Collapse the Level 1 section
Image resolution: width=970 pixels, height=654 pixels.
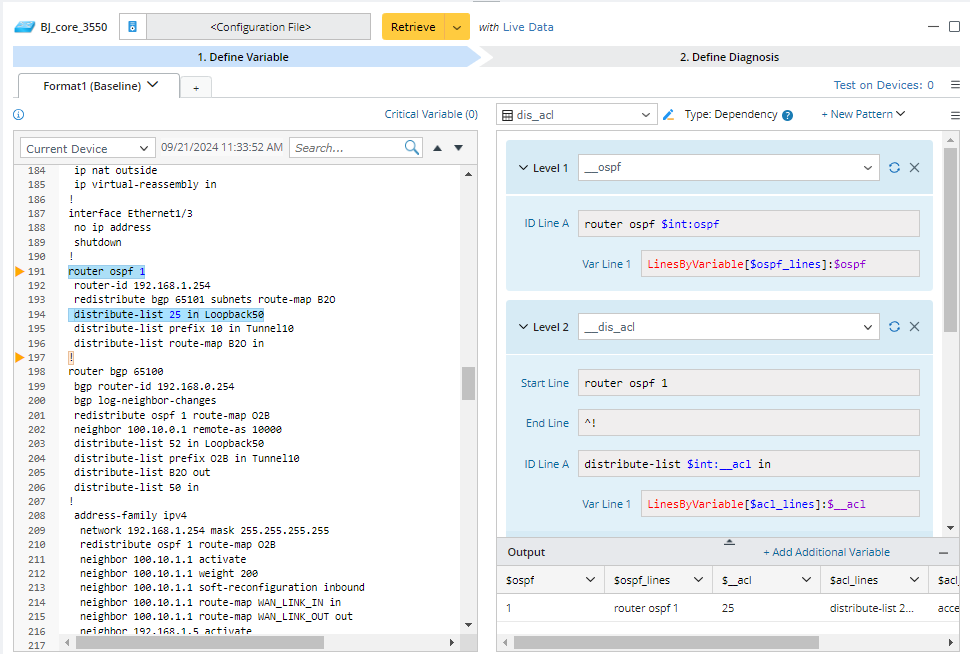[523, 168]
